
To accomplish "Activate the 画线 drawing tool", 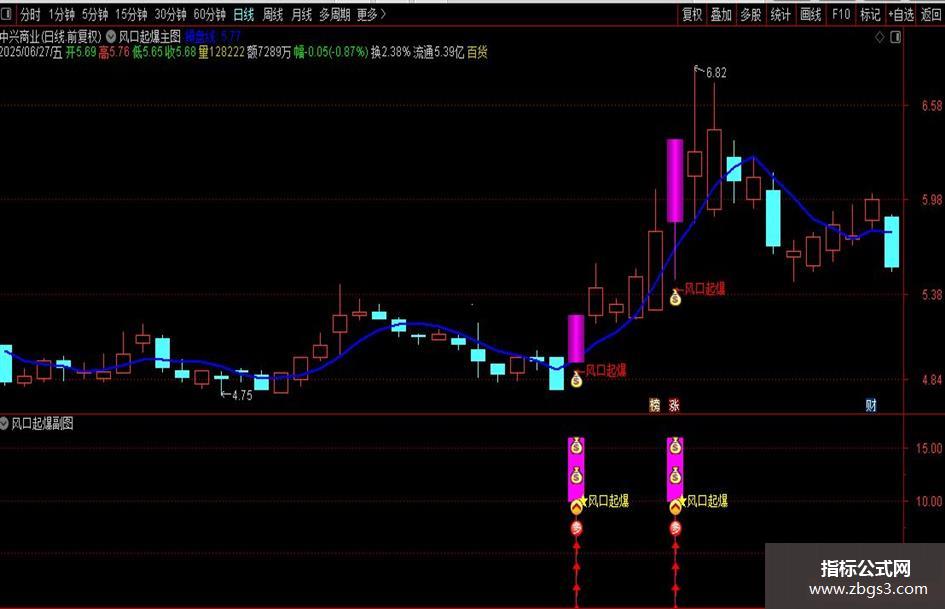I will (811, 14).
